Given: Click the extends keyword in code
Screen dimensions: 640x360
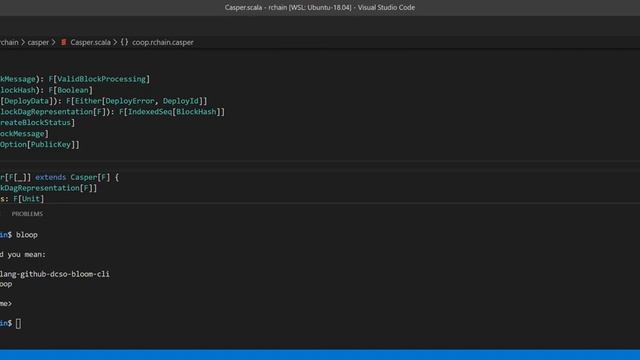Looking at the screenshot, I should click(50, 177).
